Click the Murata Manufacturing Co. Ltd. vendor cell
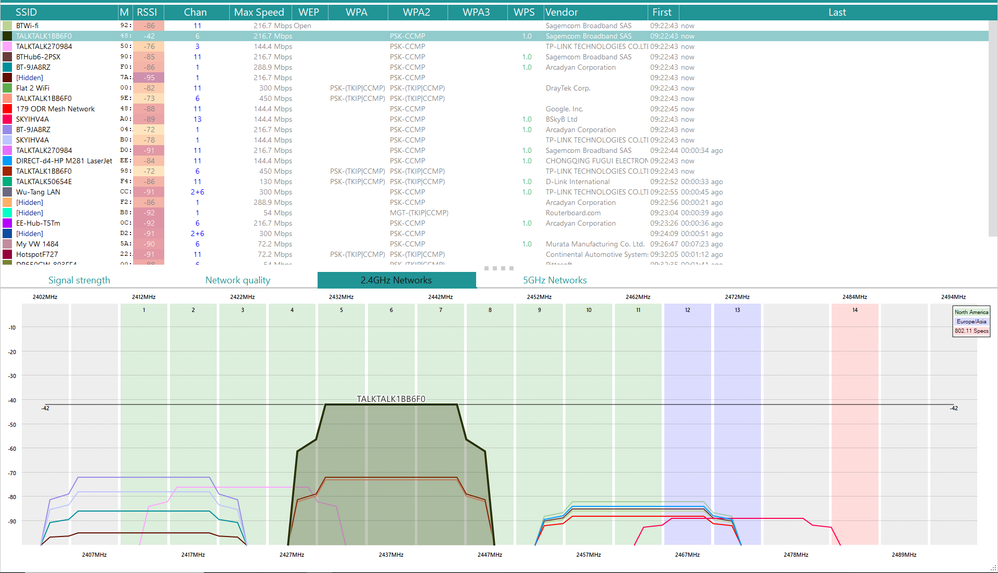Screen dimensions: 998x573 click(595, 244)
